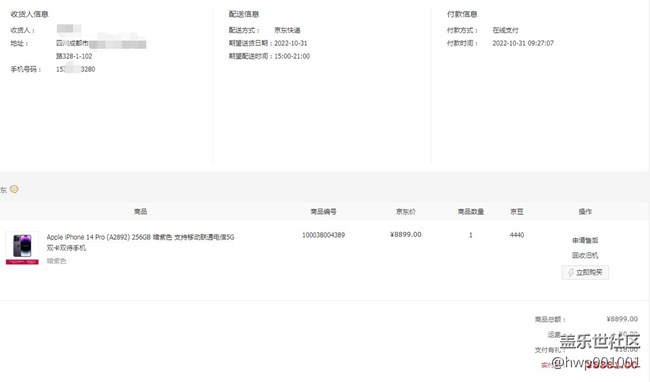This screenshot has width=650, height=382.
Task: Click the 付款信息 section heading
Action: click(x=462, y=14)
